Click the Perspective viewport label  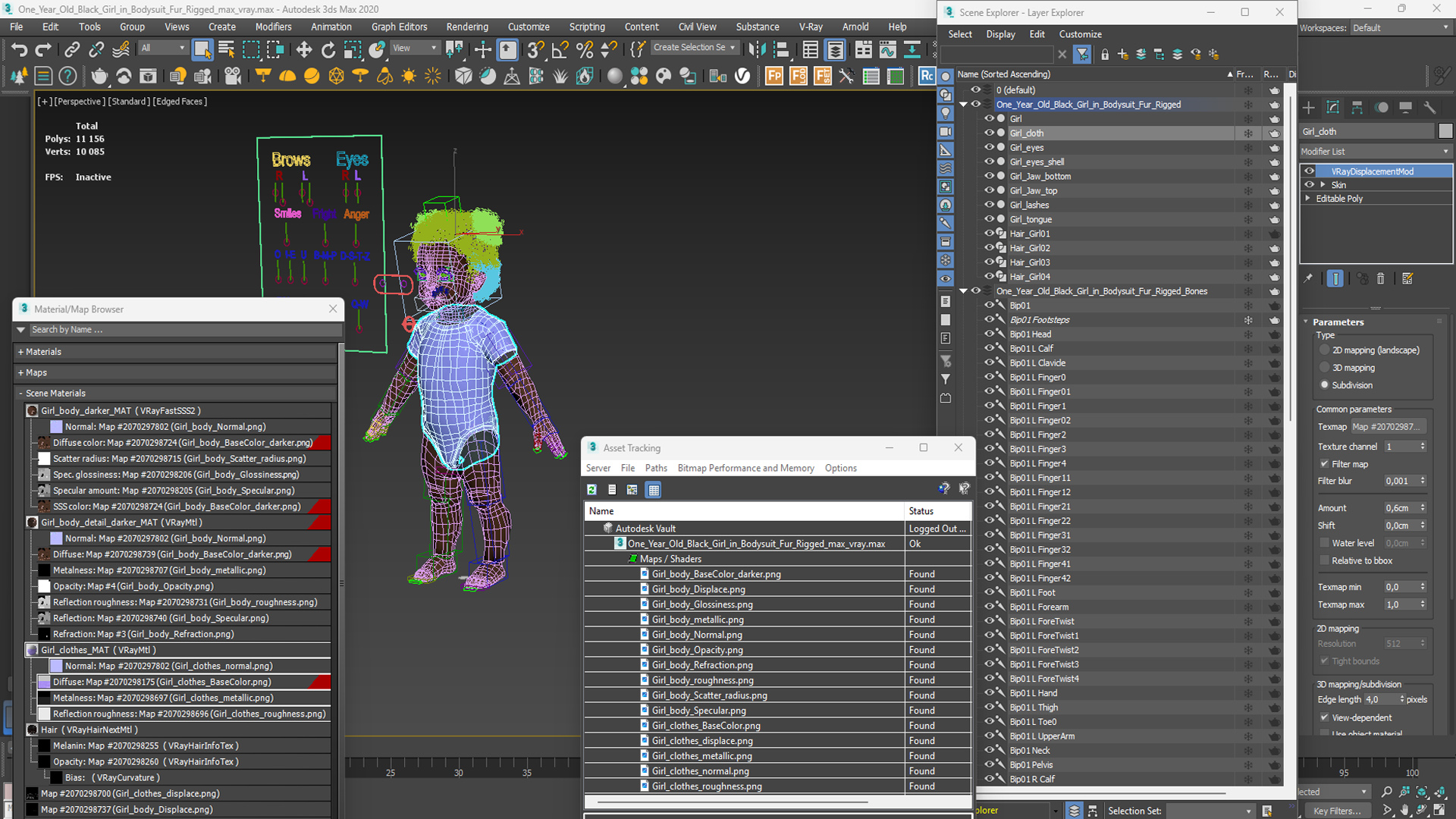[79, 101]
